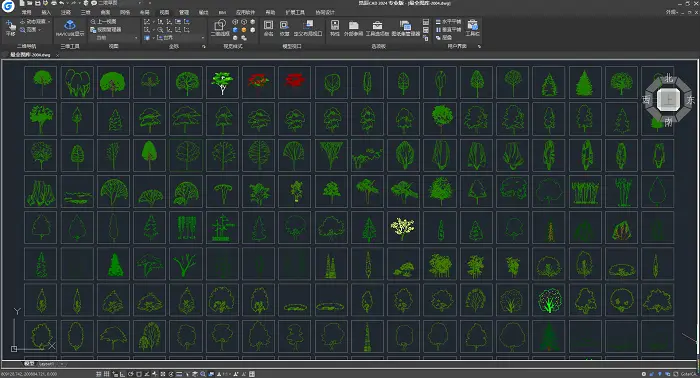Open the View Manager (视图管理器)
Image resolution: width=700 pixels, height=378 pixels.
pyautogui.click(x=106, y=29)
